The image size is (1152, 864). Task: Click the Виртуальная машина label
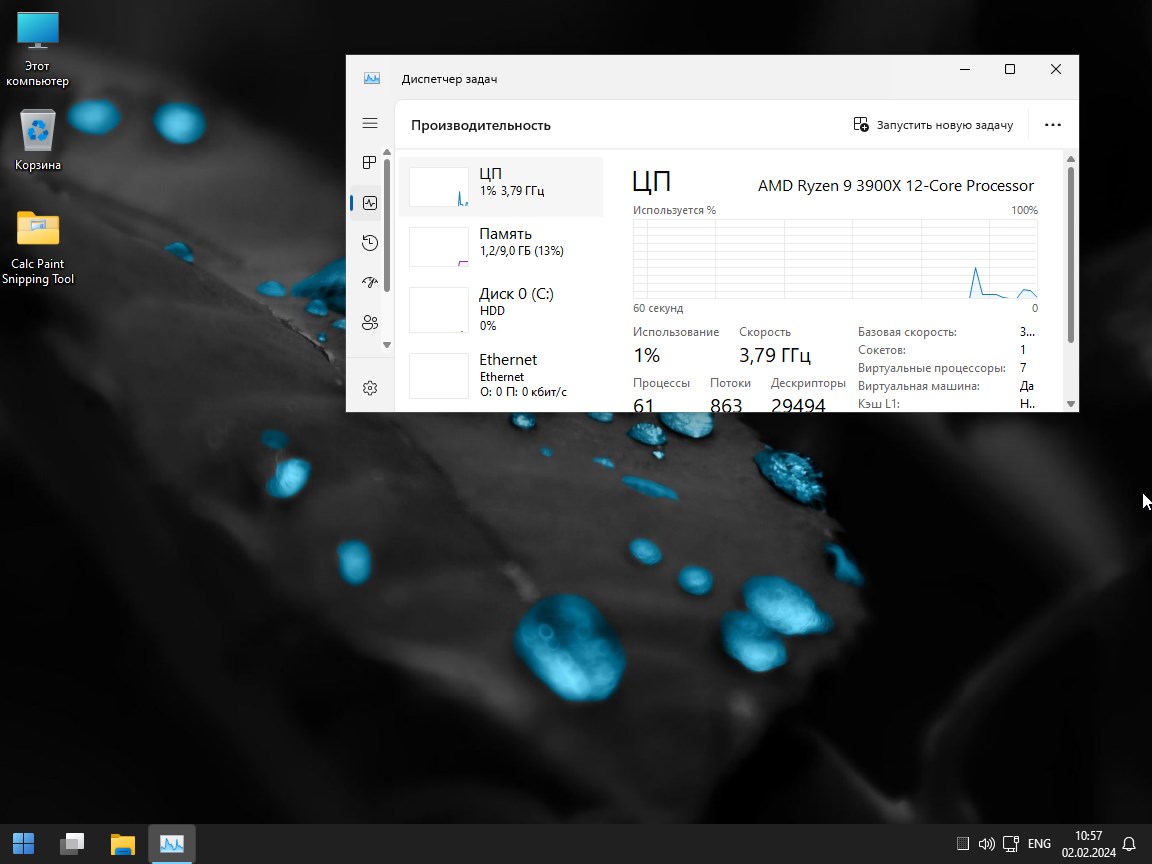918,386
